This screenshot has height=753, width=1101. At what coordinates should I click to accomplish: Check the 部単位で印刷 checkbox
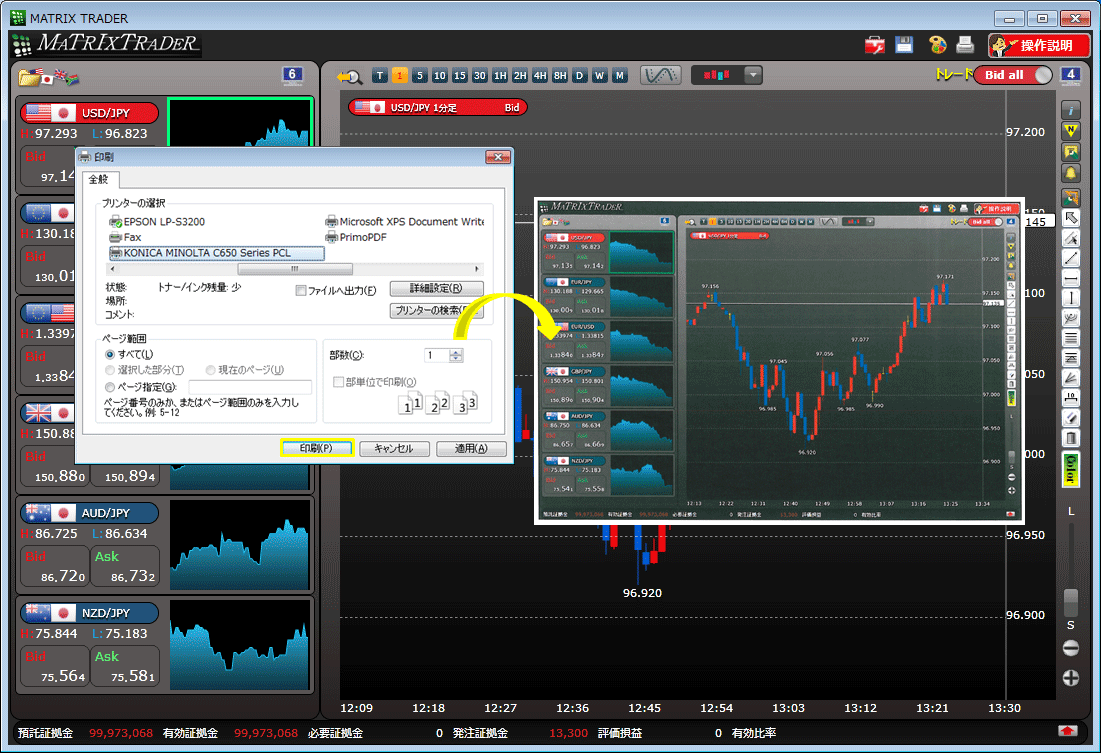pyautogui.click(x=338, y=381)
